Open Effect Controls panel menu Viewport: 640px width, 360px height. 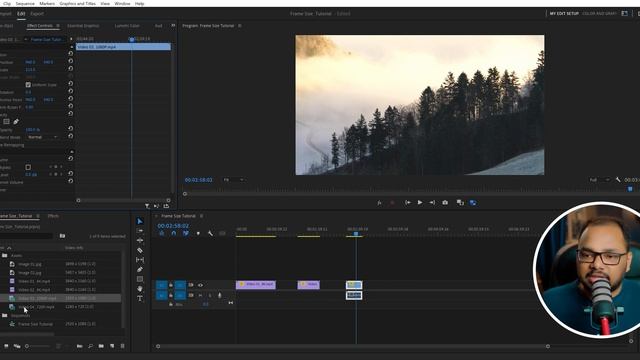point(58,26)
